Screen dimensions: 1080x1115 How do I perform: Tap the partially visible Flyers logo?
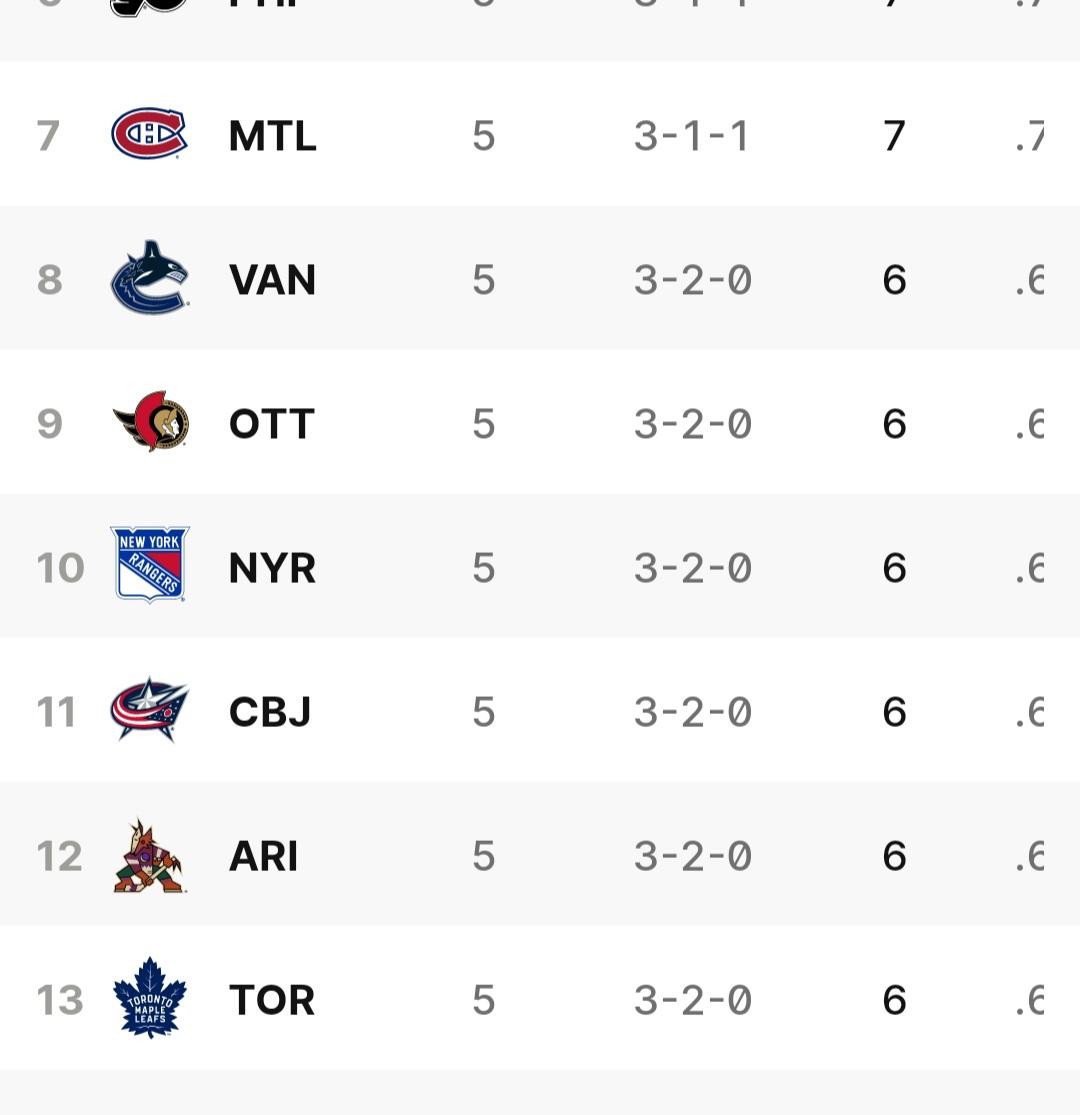pos(149,6)
